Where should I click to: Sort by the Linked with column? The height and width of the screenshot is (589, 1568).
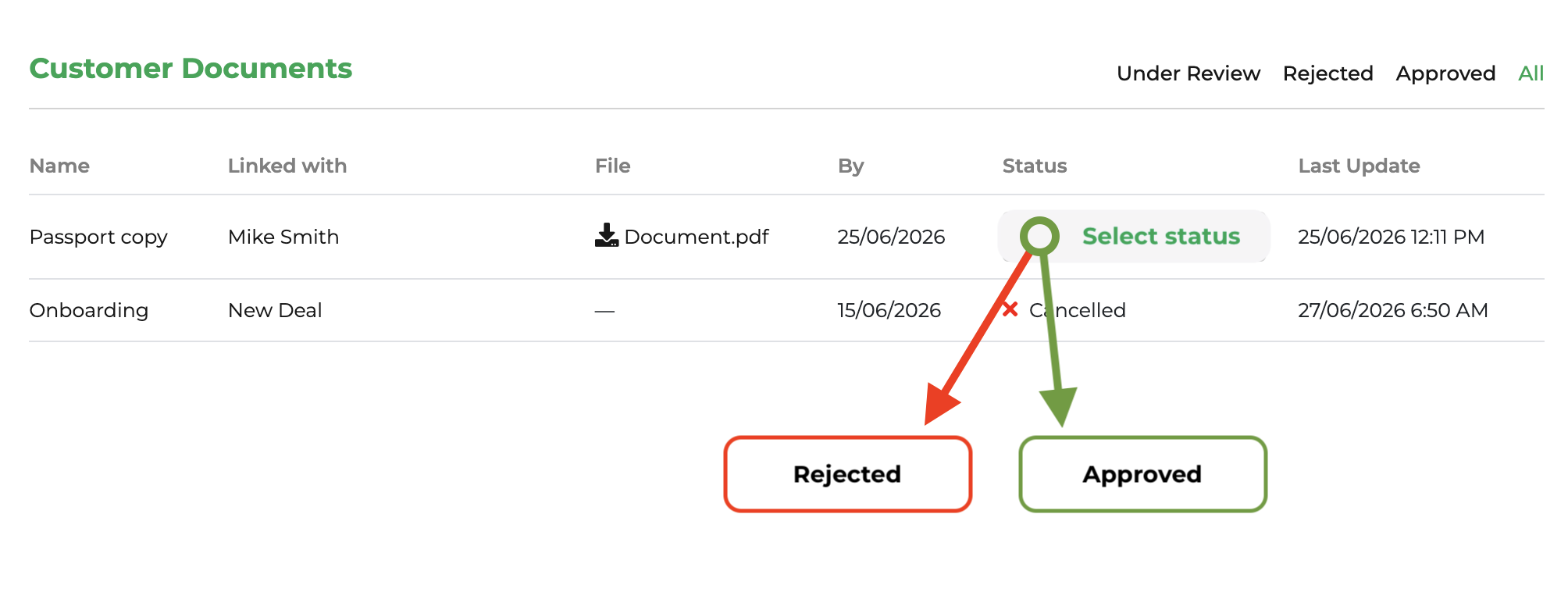287,166
